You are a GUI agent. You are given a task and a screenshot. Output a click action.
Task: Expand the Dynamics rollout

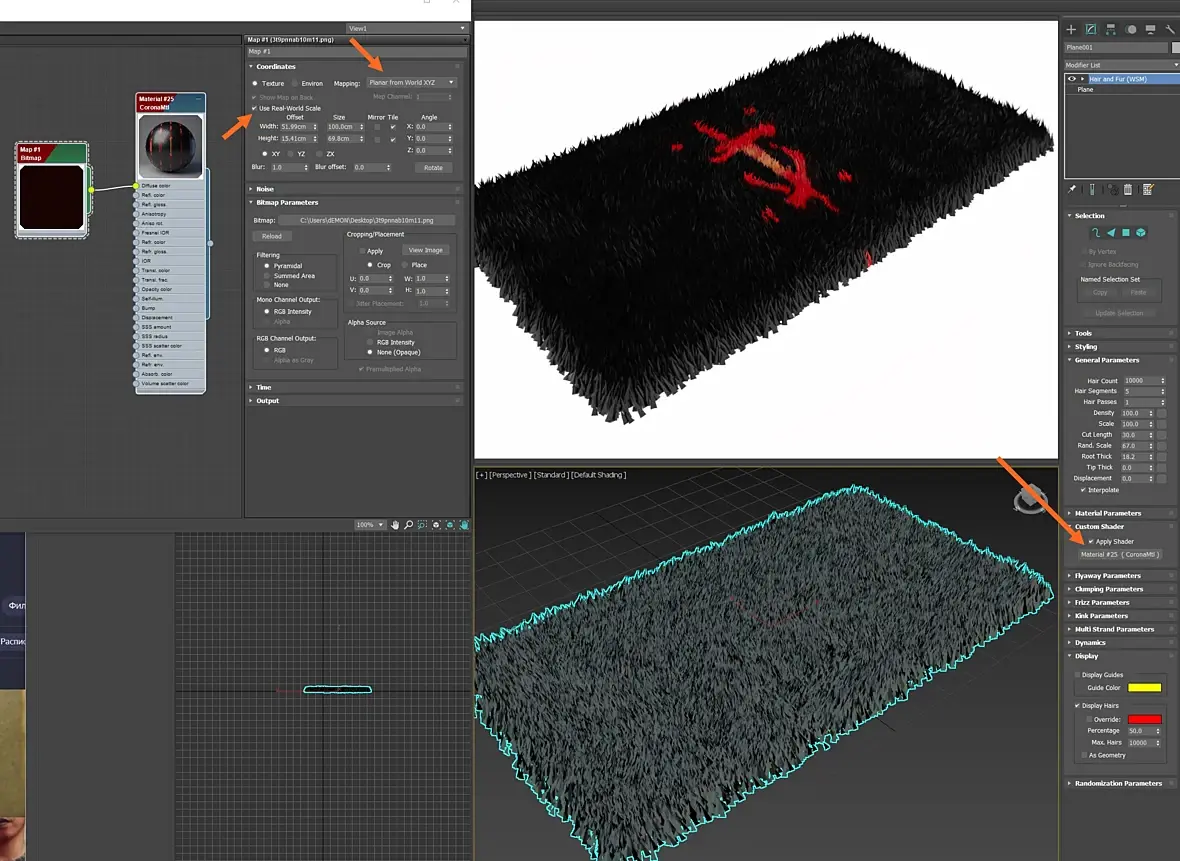1120,643
